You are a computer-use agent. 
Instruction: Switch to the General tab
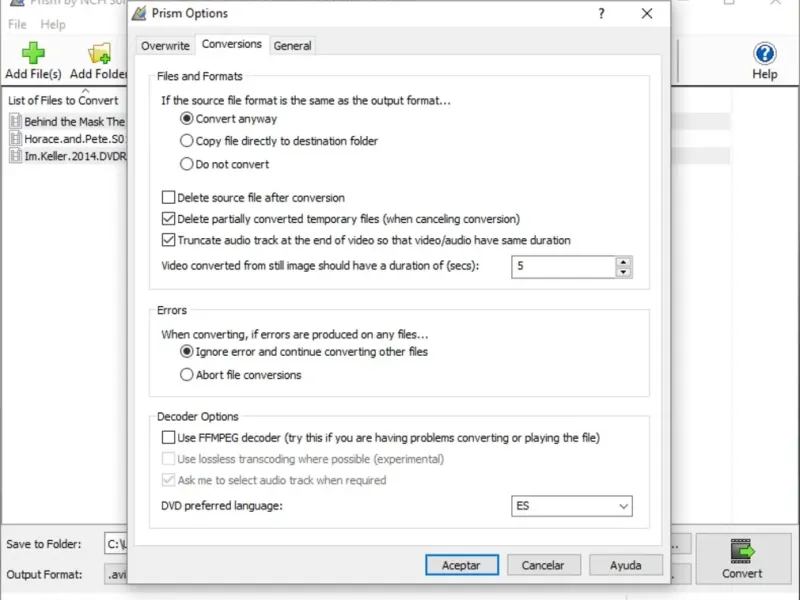[292, 46]
